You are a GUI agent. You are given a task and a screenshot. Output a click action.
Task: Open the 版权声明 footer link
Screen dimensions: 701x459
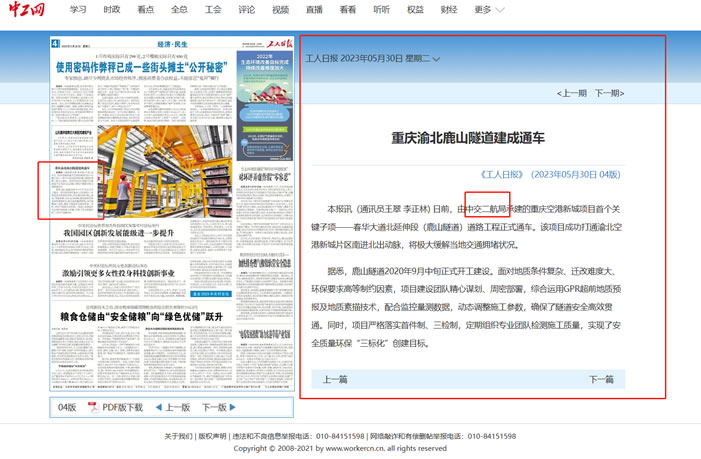[x=212, y=437]
